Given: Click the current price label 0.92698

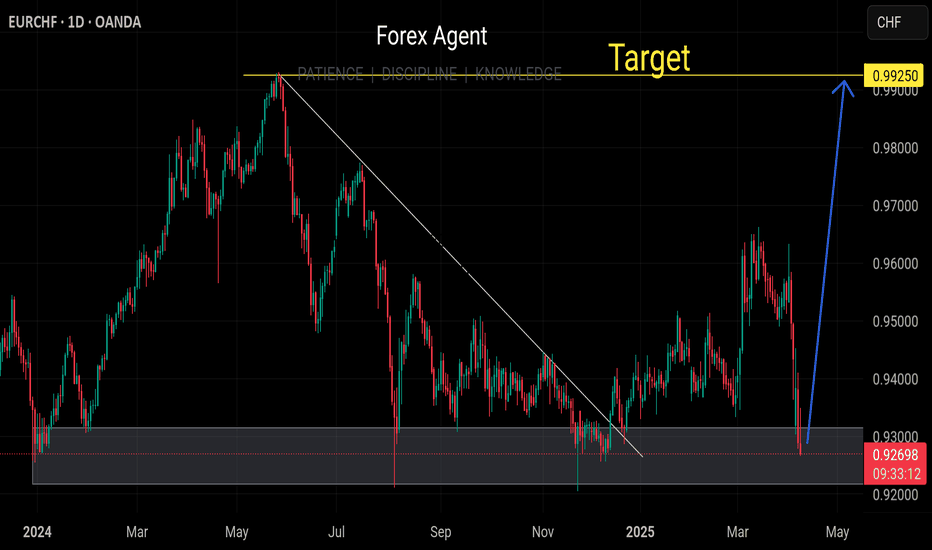Looking at the screenshot, I should coord(895,455).
